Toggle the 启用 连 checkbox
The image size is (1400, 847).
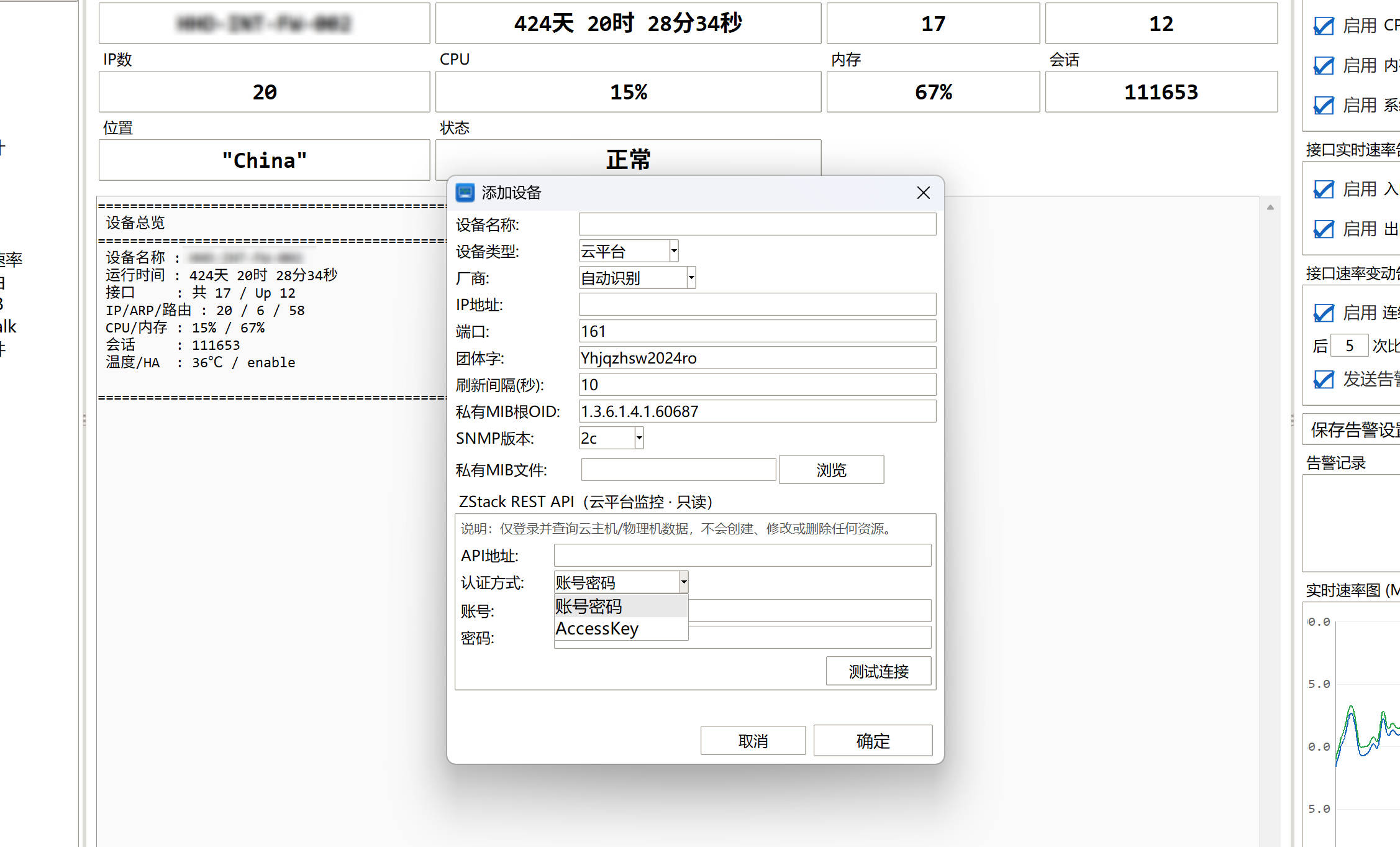click(1324, 313)
